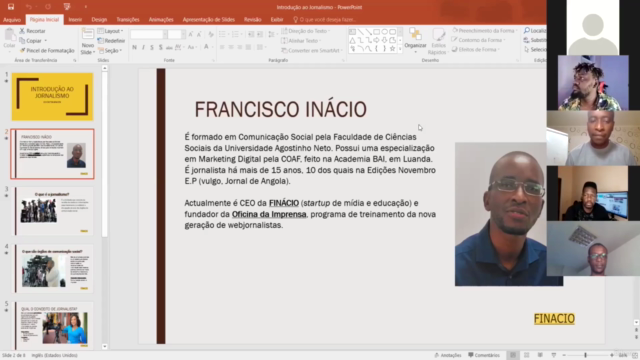The width and height of the screenshot is (640, 360).
Task: Click the Save icon in the title bar
Action: pos(11,7)
